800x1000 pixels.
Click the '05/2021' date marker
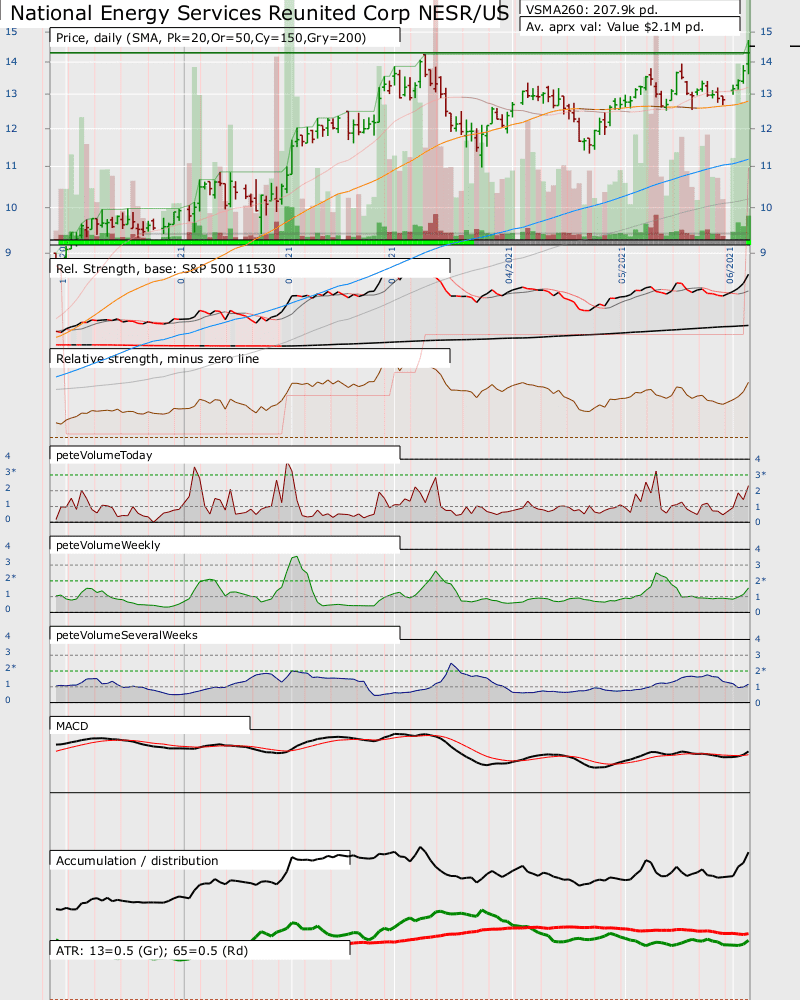622,266
